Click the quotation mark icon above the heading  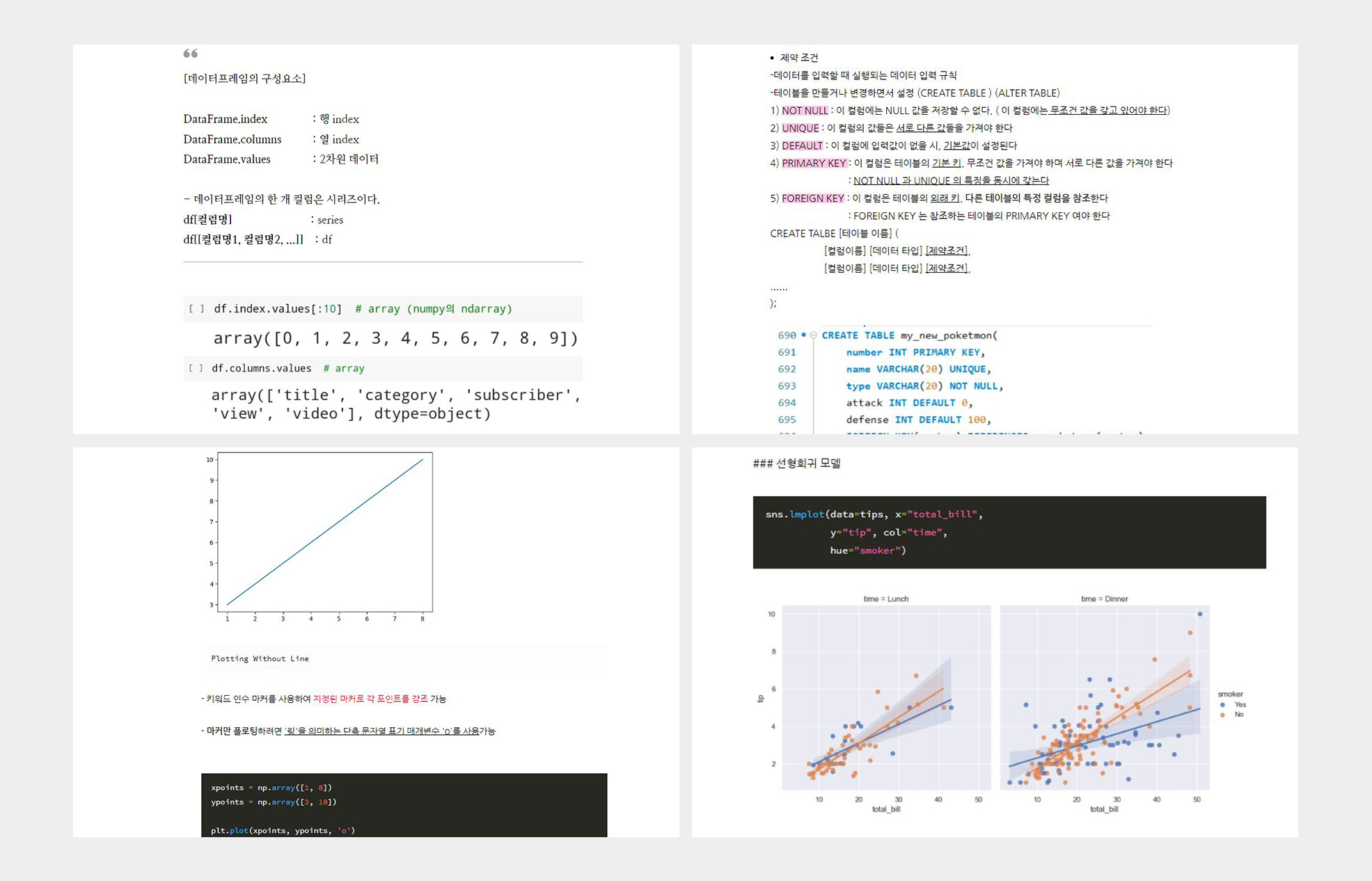click(x=190, y=54)
